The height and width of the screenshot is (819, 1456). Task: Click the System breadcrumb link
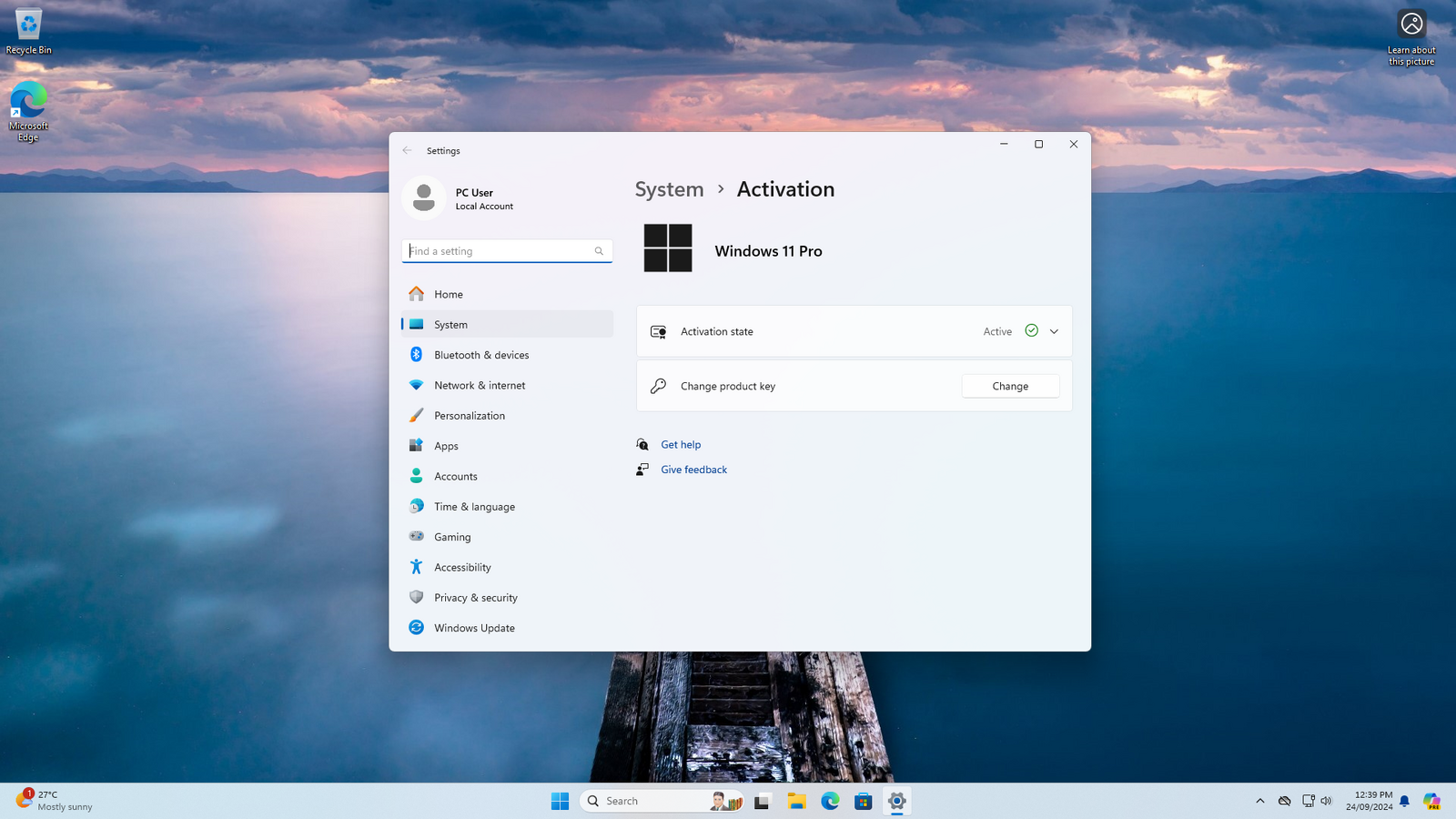click(669, 189)
